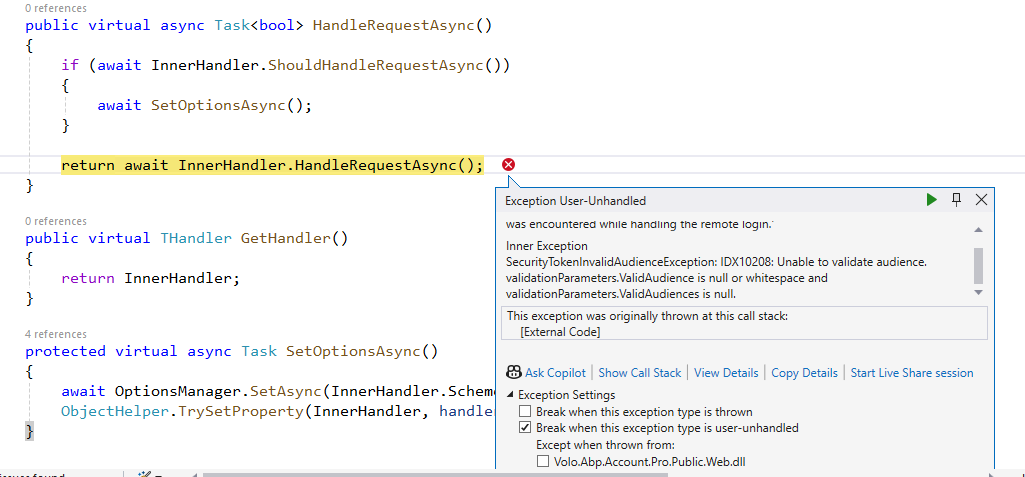Open Show Call Stack link
The height and width of the screenshot is (477, 1025).
point(639,373)
